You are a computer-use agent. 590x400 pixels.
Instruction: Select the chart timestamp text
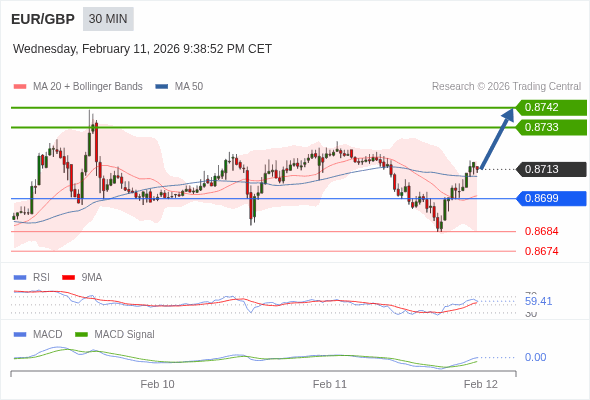tap(142, 49)
